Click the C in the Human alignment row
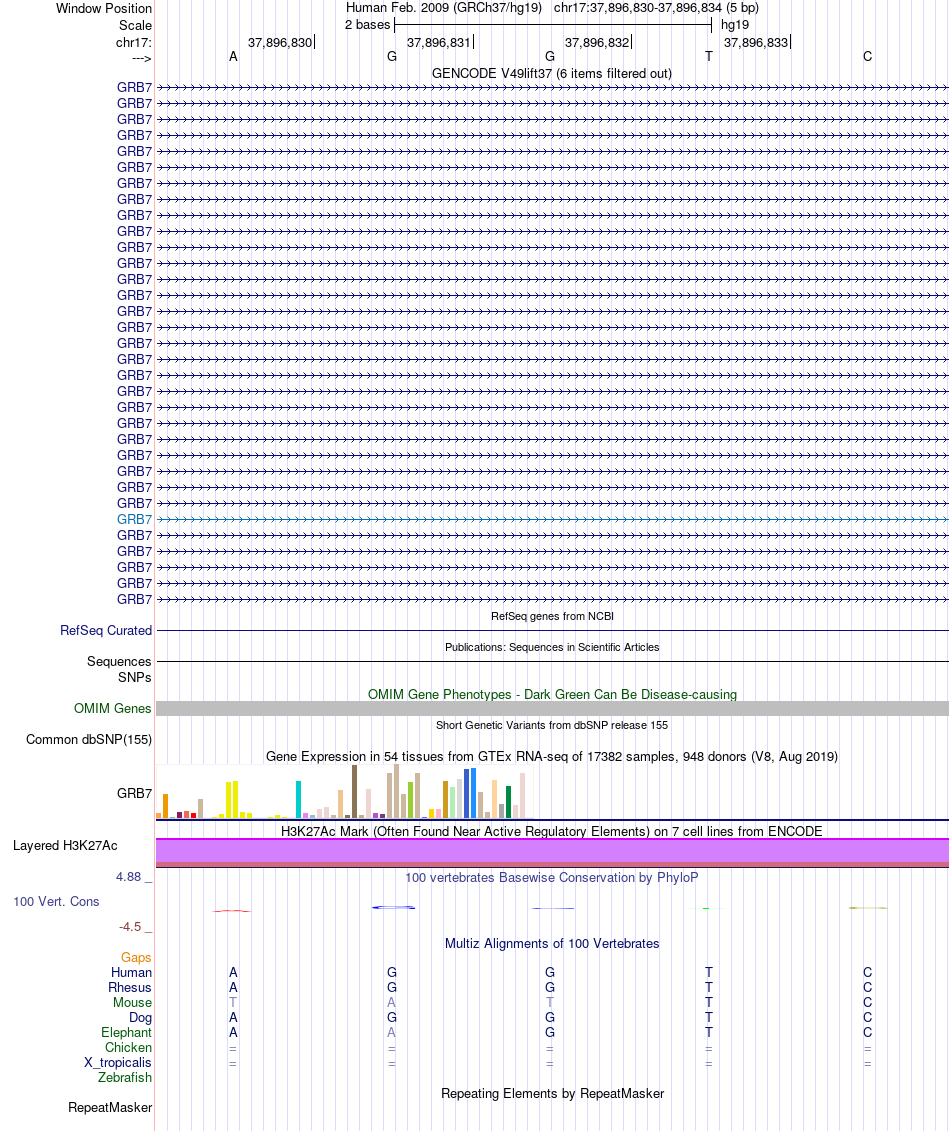950x1131 pixels. click(867, 972)
